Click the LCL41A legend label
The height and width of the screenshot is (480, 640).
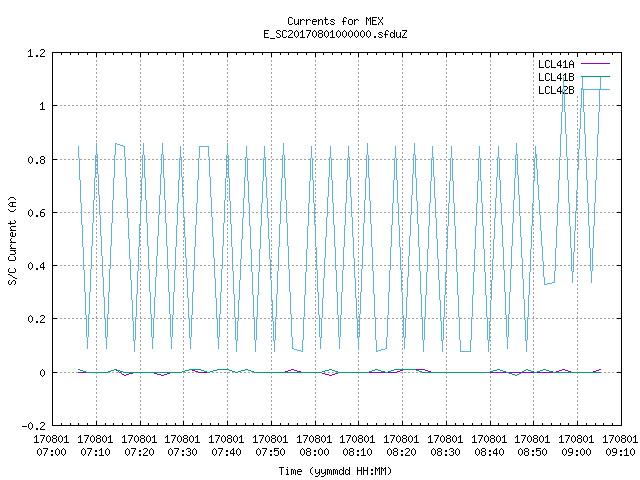[x=556, y=64]
